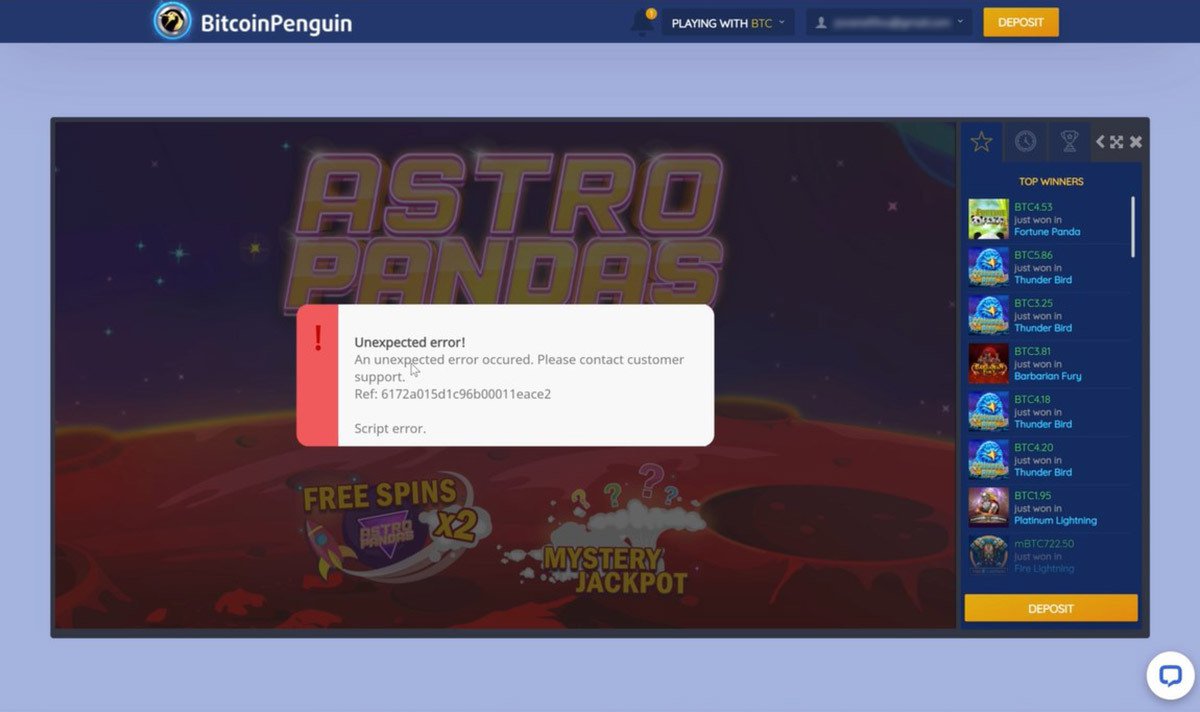
Task: Click the red exclamation error icon
Action: point(318,339)
